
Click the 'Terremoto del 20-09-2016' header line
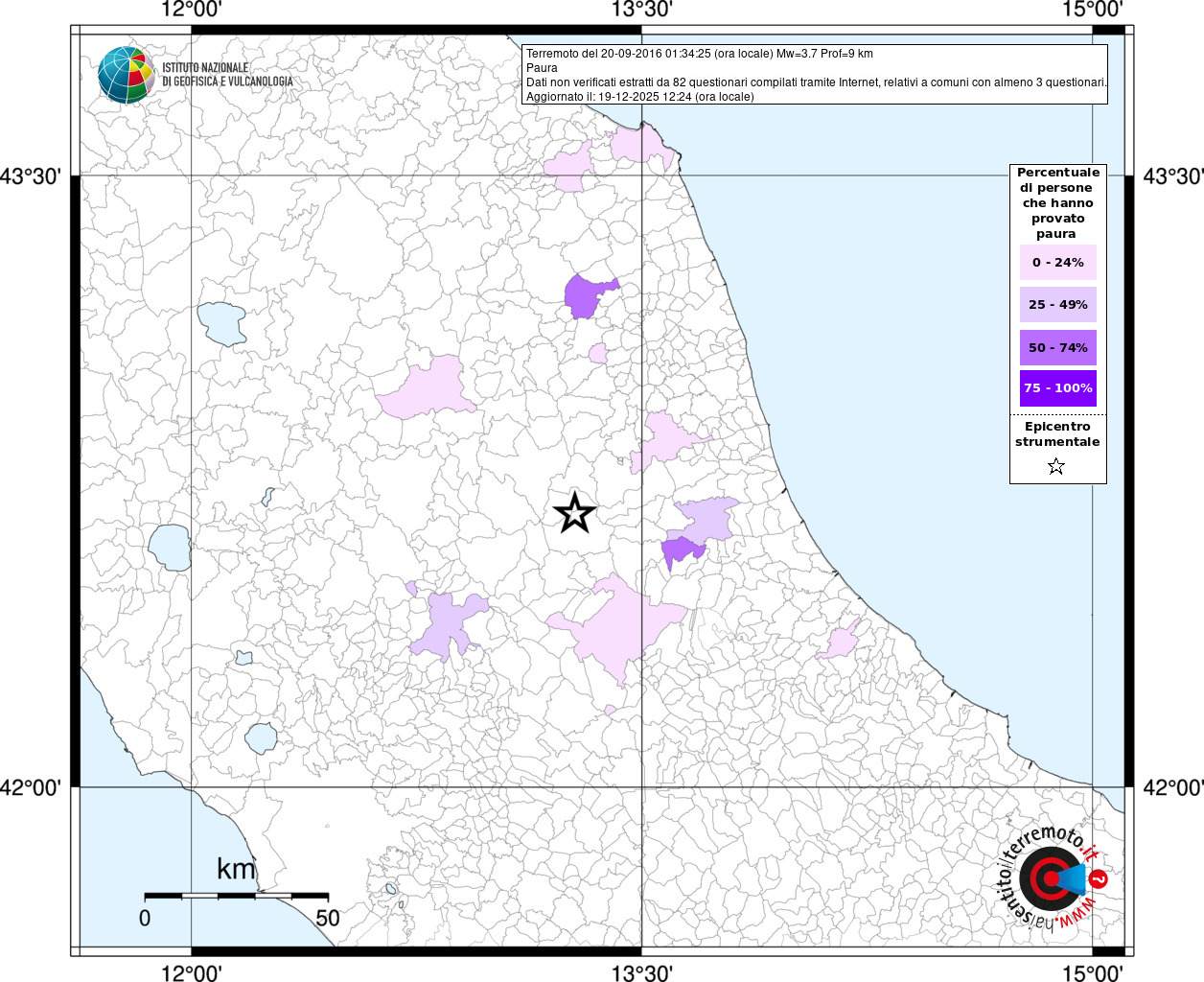pos(699,54)
